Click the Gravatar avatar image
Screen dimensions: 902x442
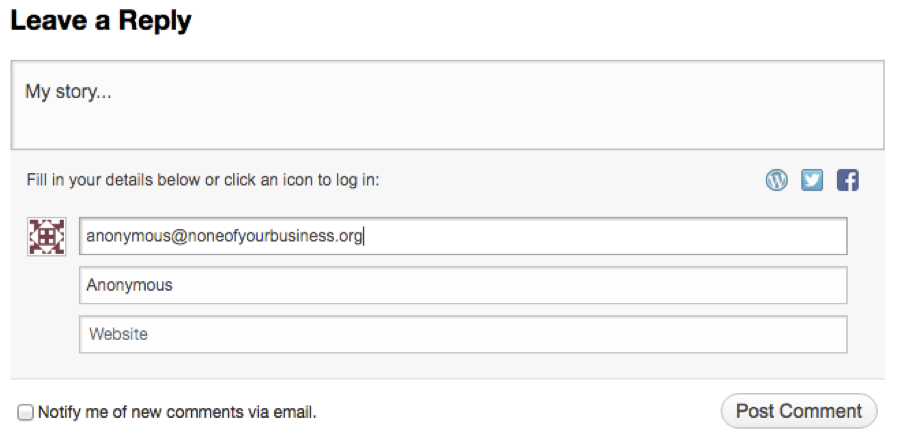(46, 236)
